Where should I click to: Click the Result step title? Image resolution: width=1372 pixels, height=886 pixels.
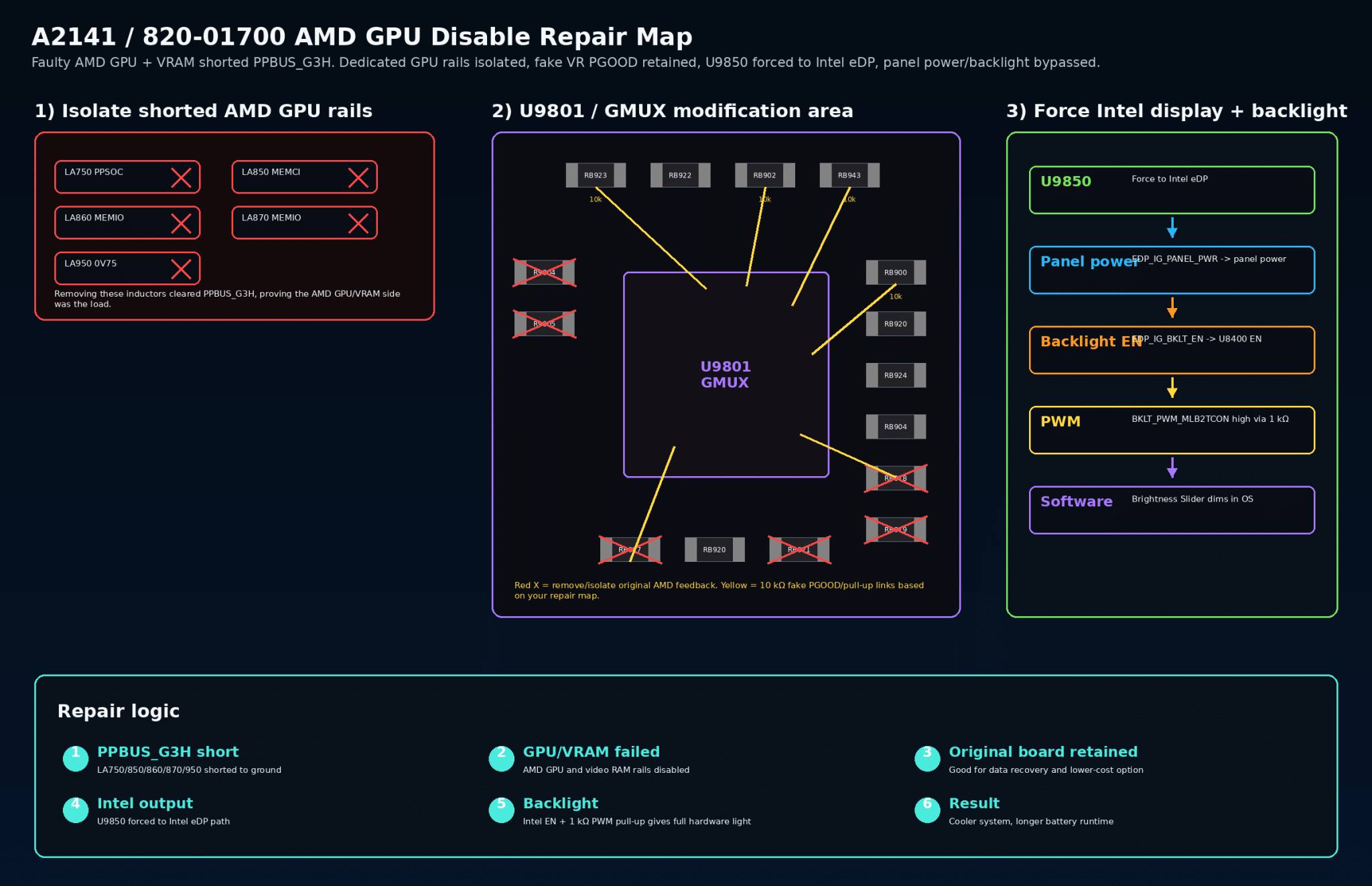pos(974,804)
